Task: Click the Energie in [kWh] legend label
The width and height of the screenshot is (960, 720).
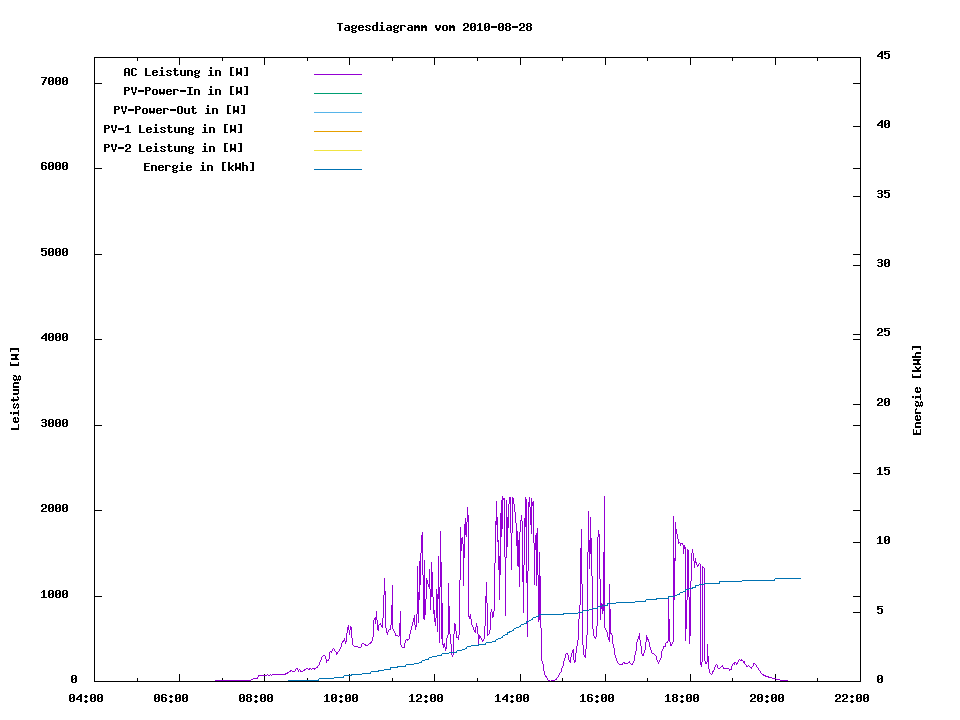Action: pos(199,167)
